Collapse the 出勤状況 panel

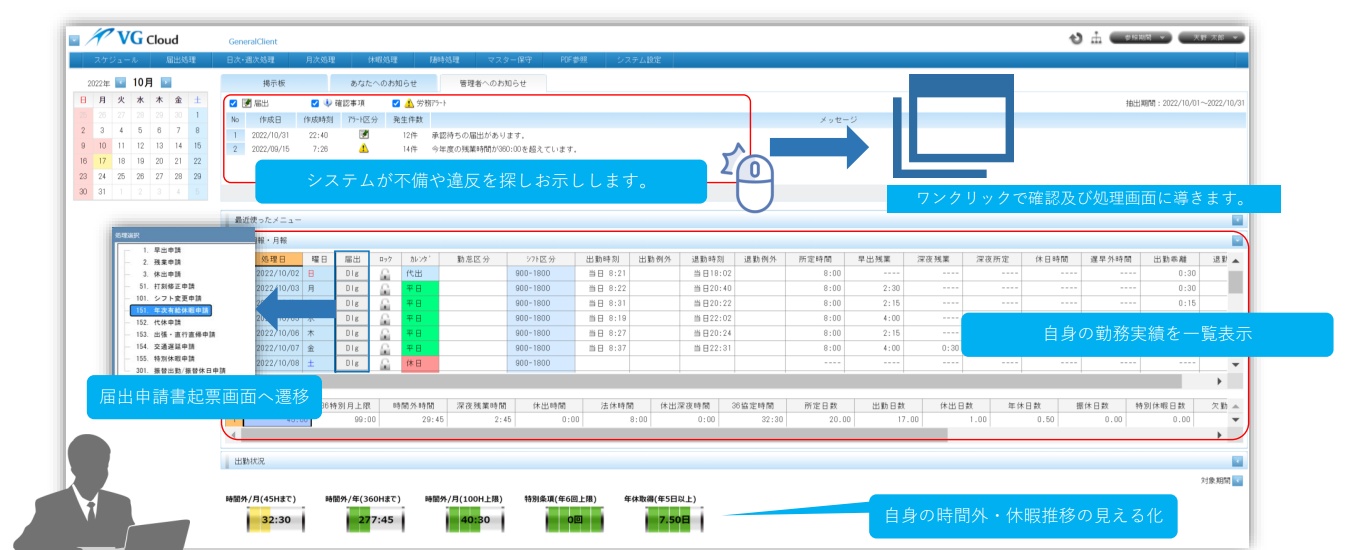coord(1237,462)
